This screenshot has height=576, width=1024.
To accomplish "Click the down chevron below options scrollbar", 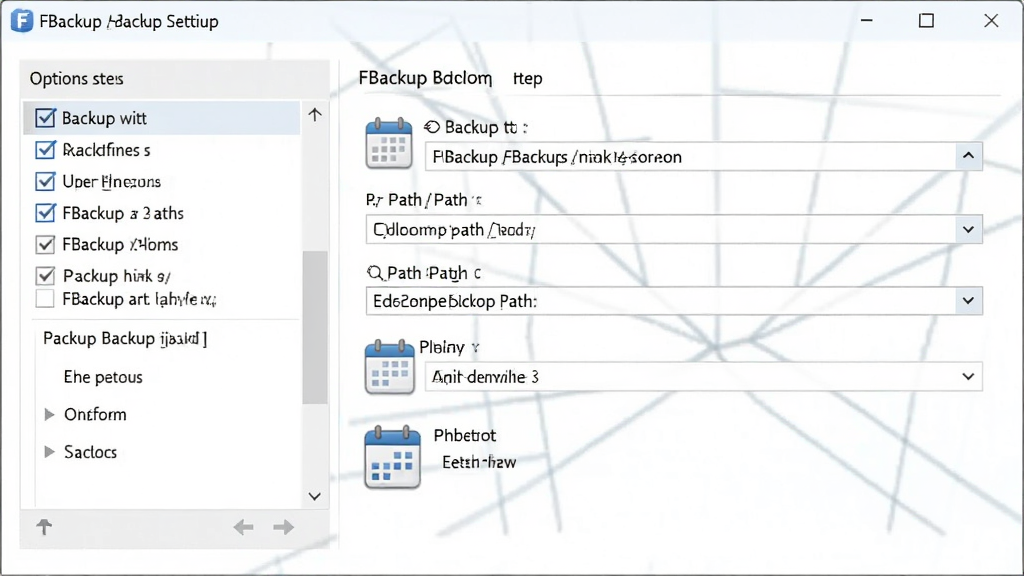I will [x=315, y=496].
